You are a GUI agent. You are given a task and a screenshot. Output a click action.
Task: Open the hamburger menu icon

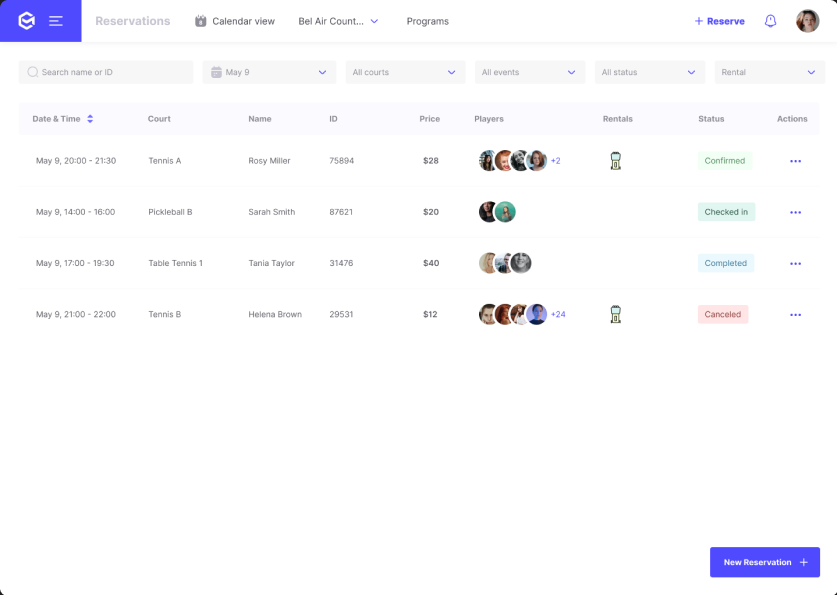coord(55,20)
